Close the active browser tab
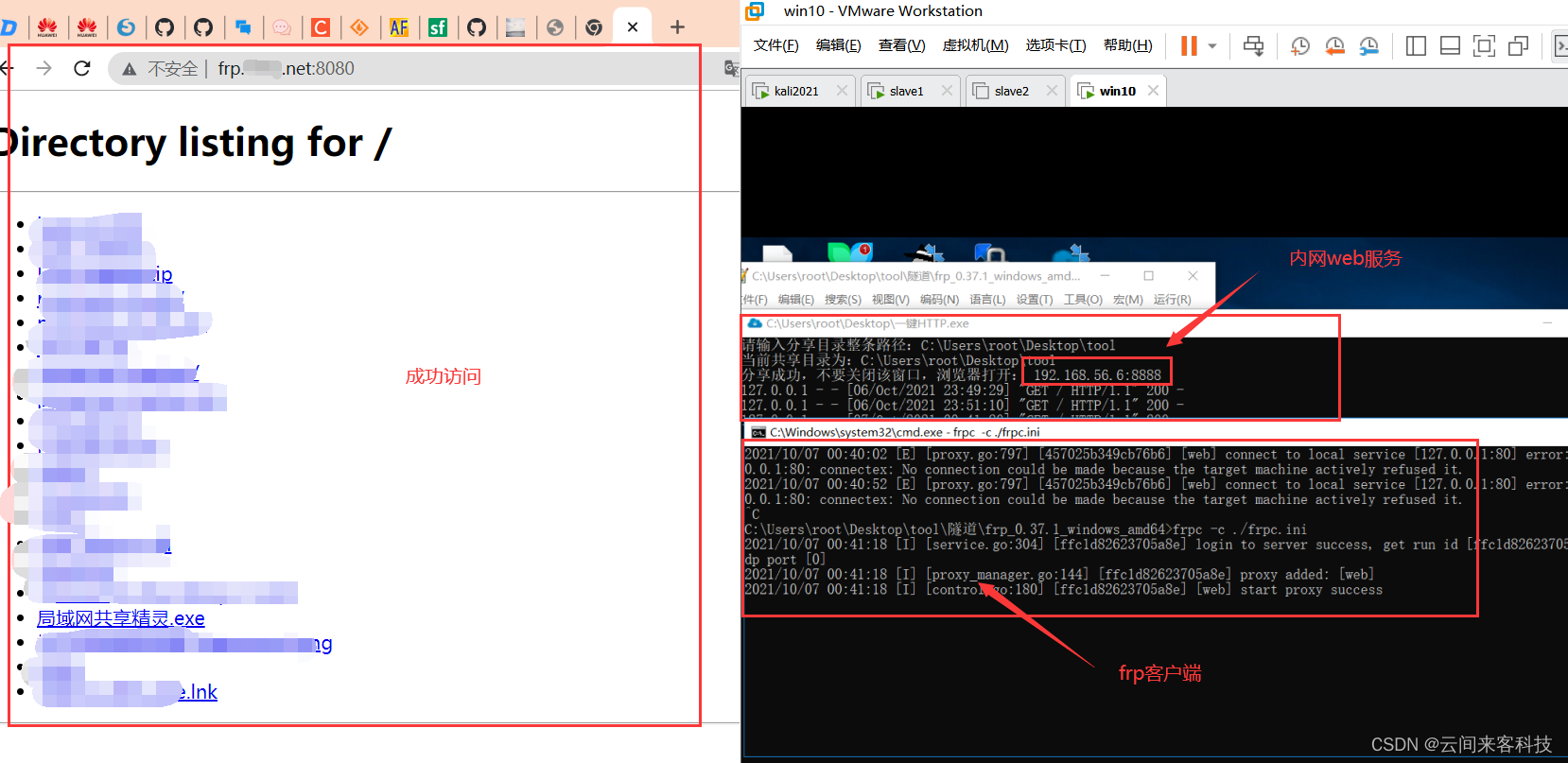Image resolution: width=1568 pixels, height=763 pixels. [x=633, y=27]
